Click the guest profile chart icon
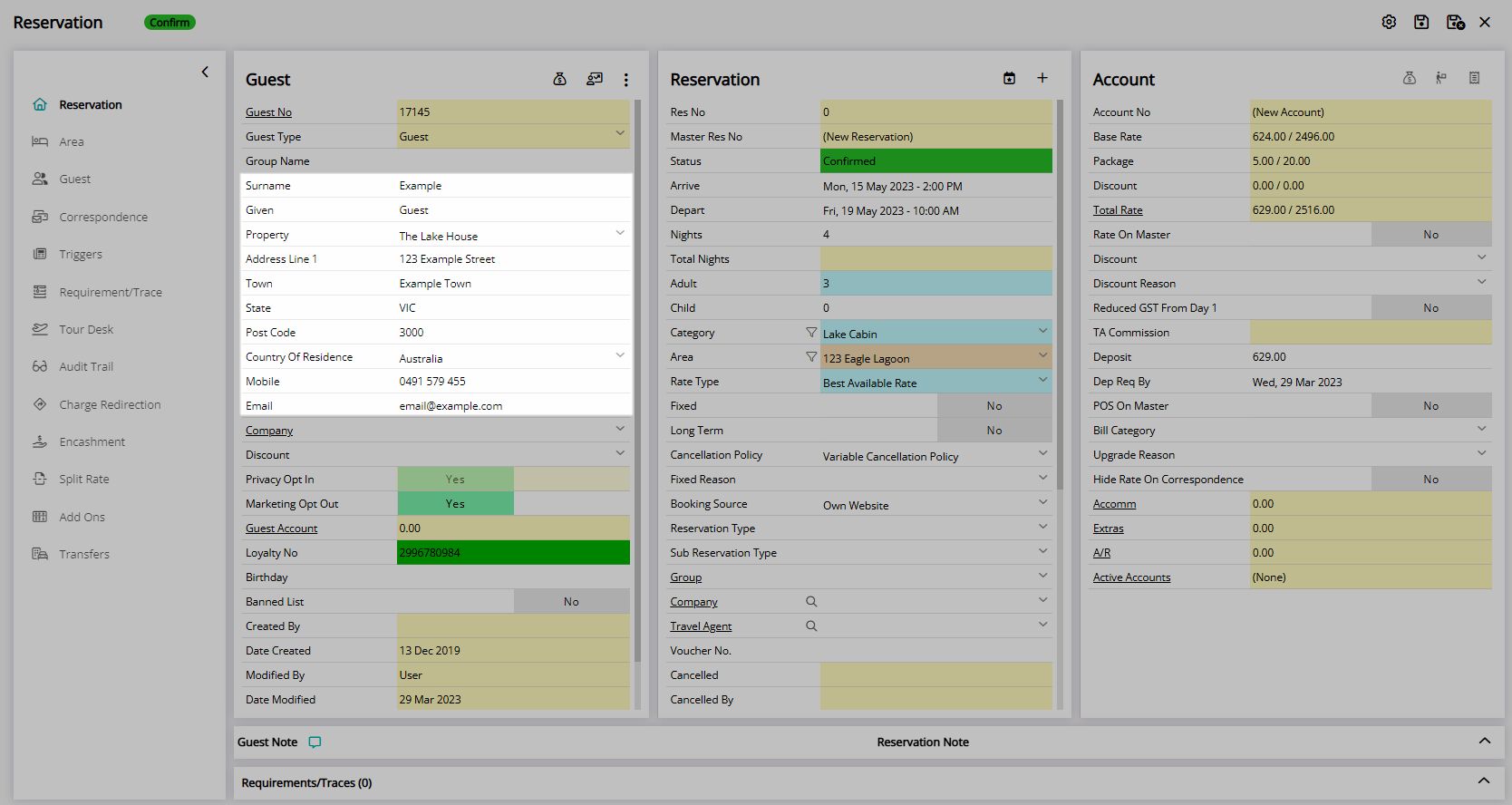Image resolution: width=1512 pixels, height=805 pixels. pyautogui.click(x=595, y=79)
